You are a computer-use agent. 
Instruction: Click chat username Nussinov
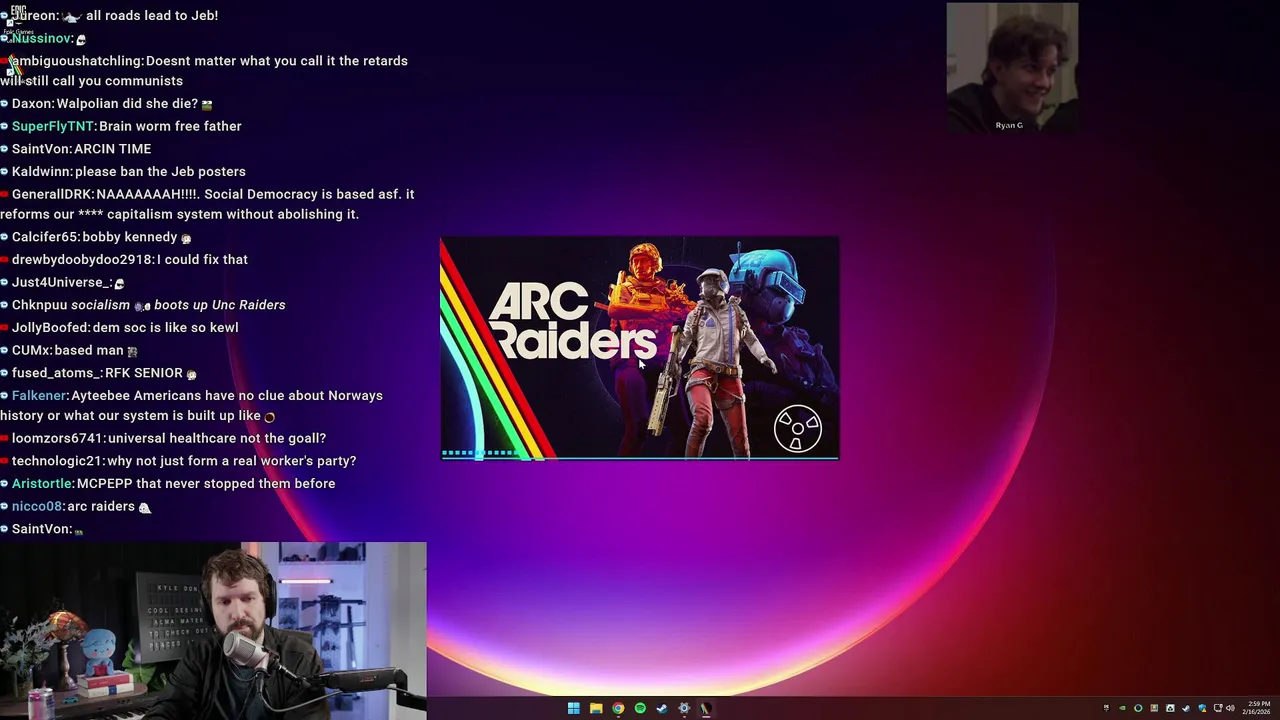[41, 38]
